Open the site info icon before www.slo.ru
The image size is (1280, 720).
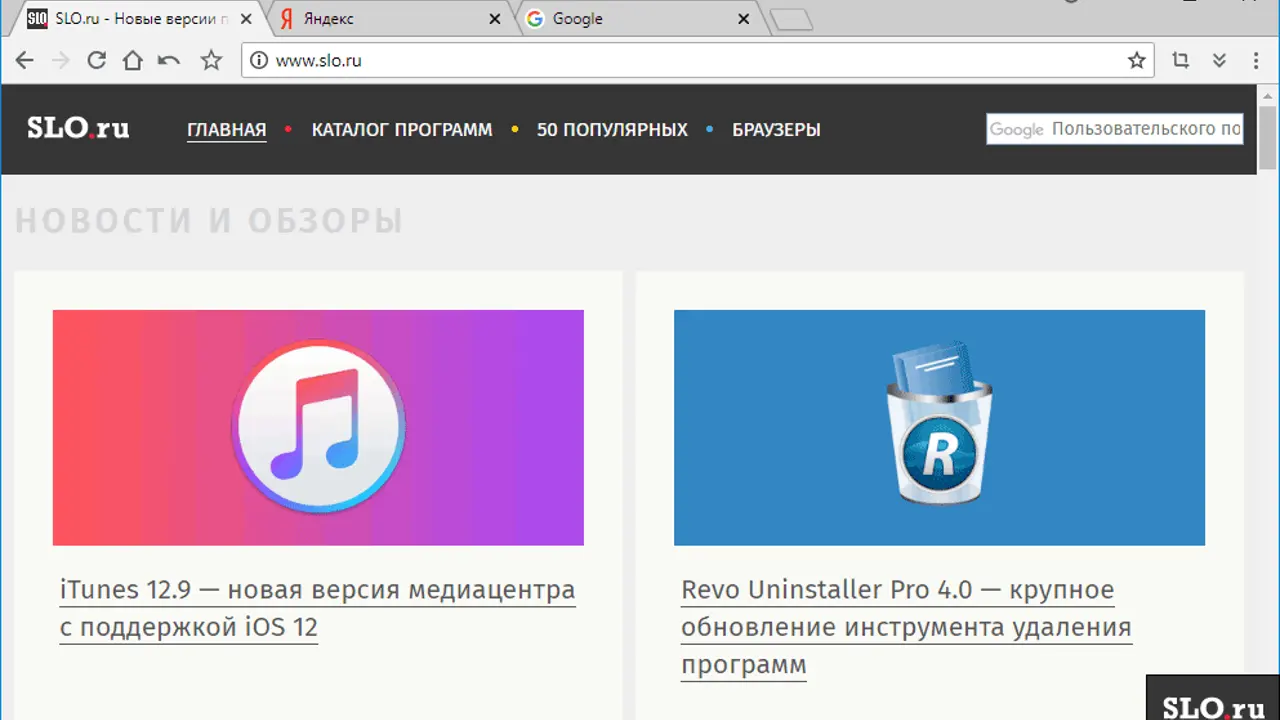point(259,60)
